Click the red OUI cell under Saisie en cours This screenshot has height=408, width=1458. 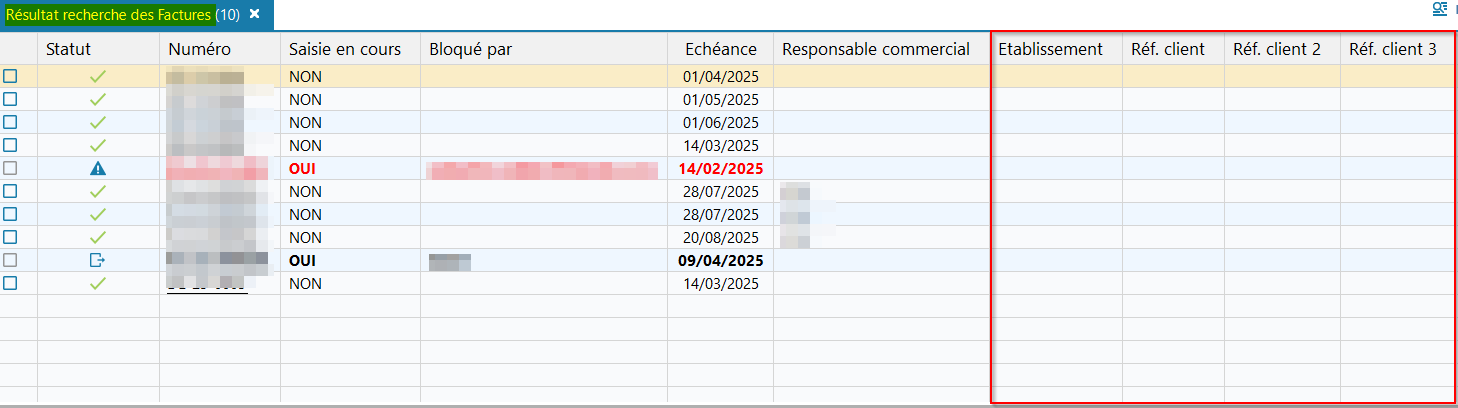coord(302,169)
